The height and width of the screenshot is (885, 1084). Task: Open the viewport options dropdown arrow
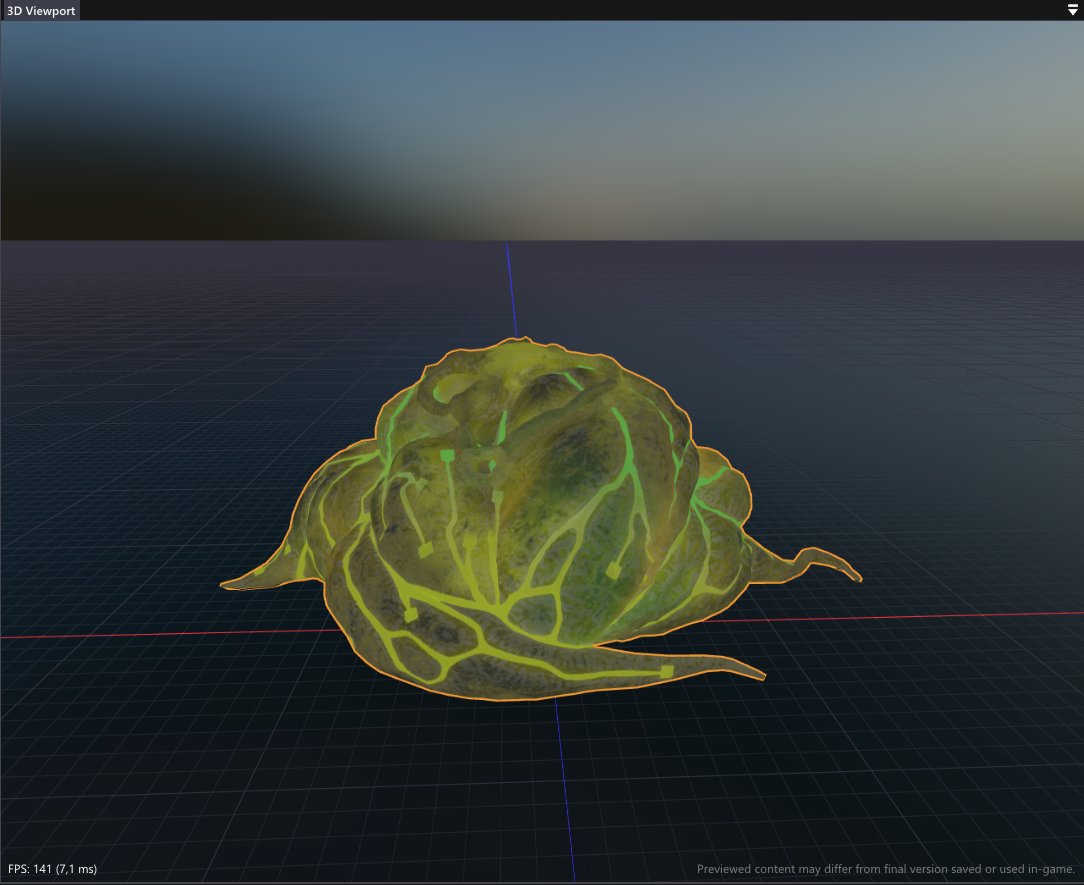tap(1072, 10)
